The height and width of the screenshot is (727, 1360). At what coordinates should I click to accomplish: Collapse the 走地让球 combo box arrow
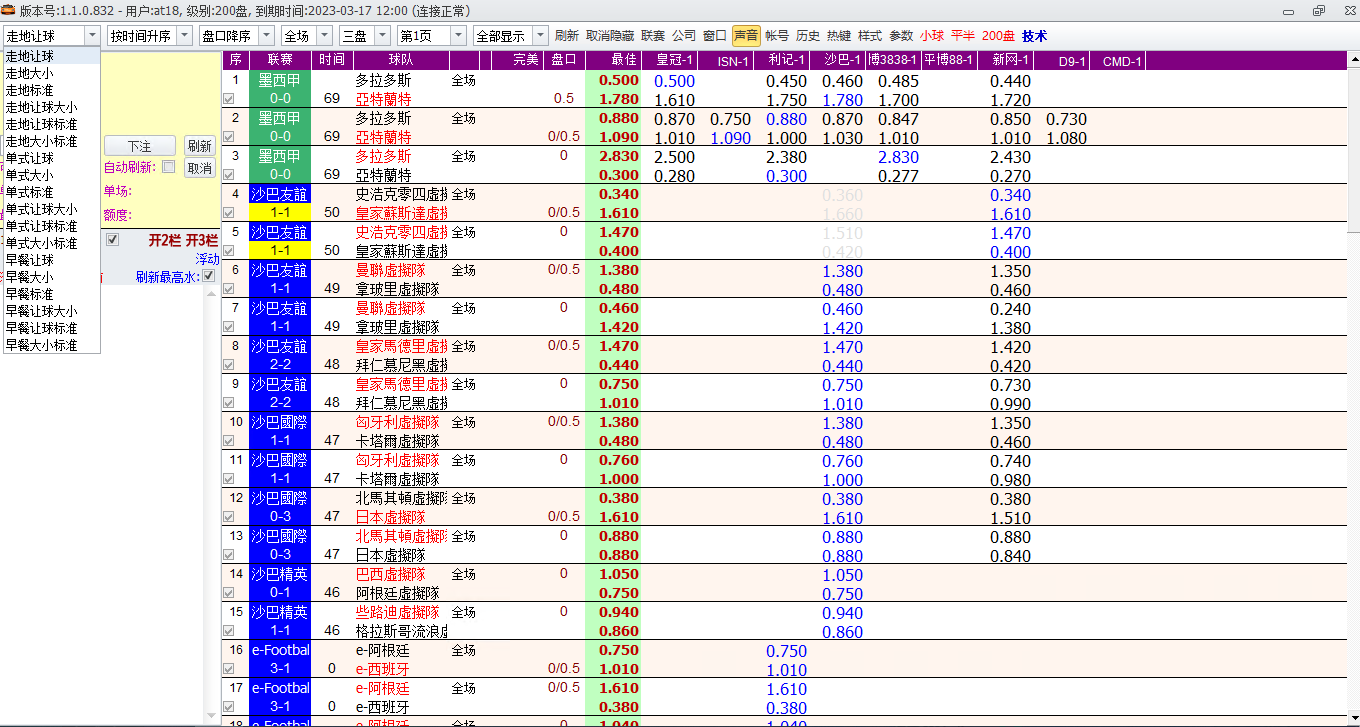(x=92, y=36)
